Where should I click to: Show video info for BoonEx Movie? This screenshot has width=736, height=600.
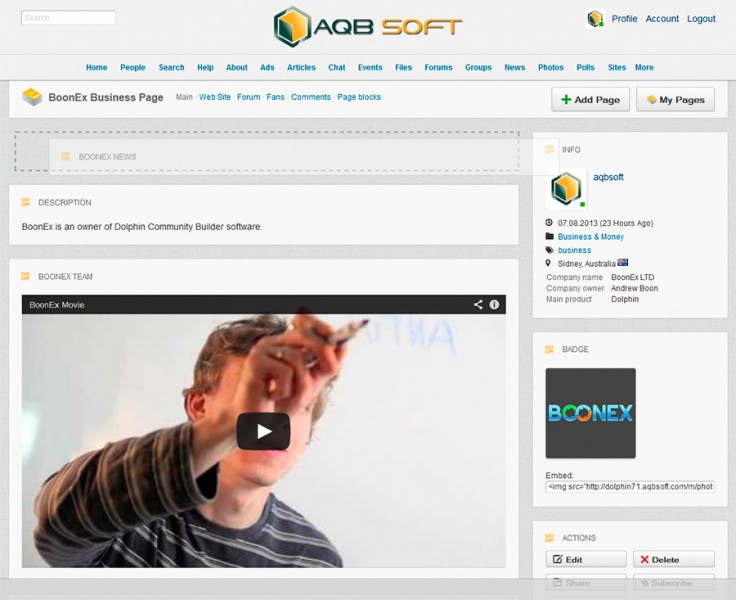tap(494, 304)
